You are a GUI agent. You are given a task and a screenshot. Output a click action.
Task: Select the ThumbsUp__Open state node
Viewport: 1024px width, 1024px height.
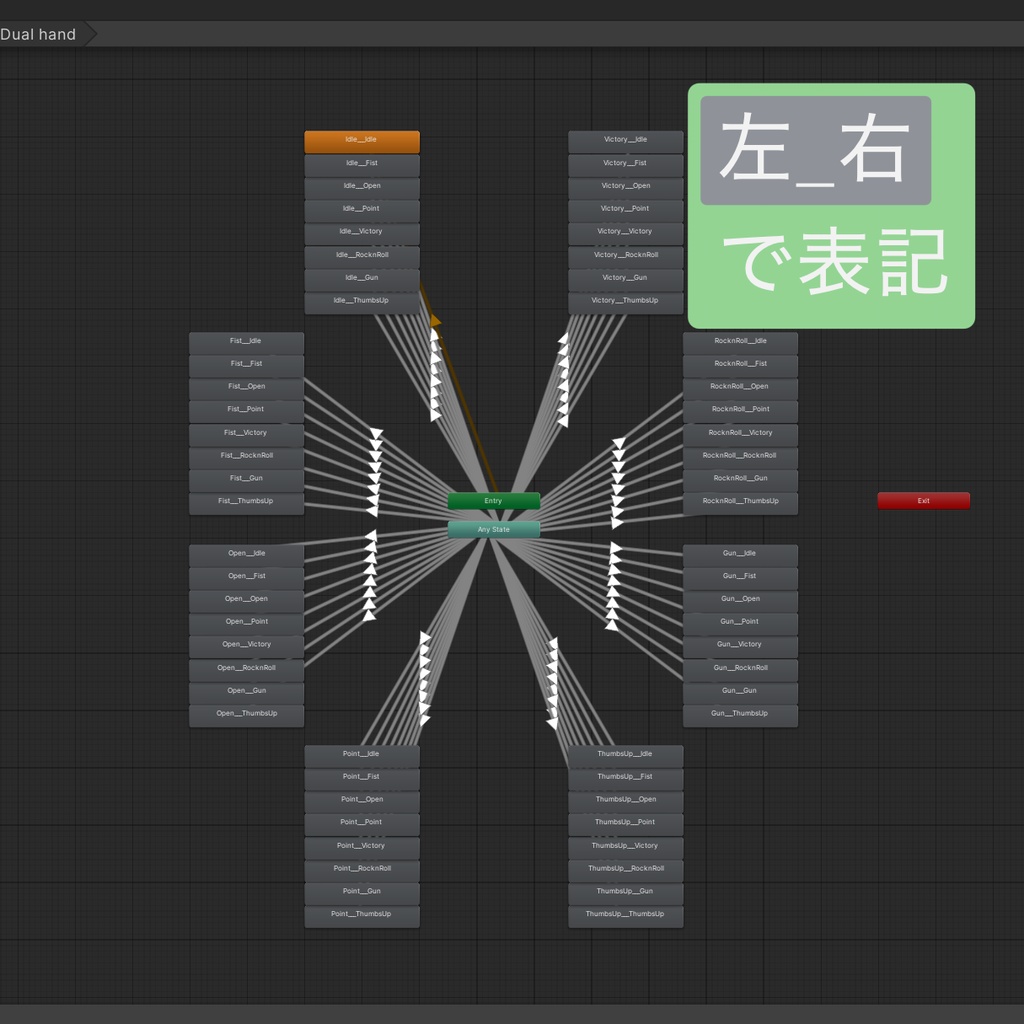(626, 801)
